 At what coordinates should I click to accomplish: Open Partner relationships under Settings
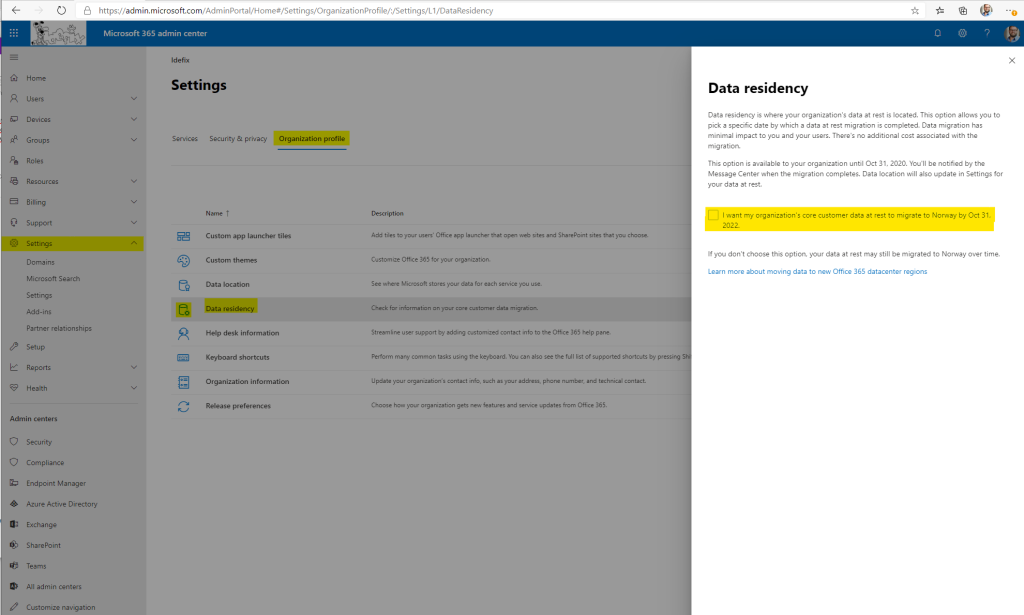[x=59, y=328]
